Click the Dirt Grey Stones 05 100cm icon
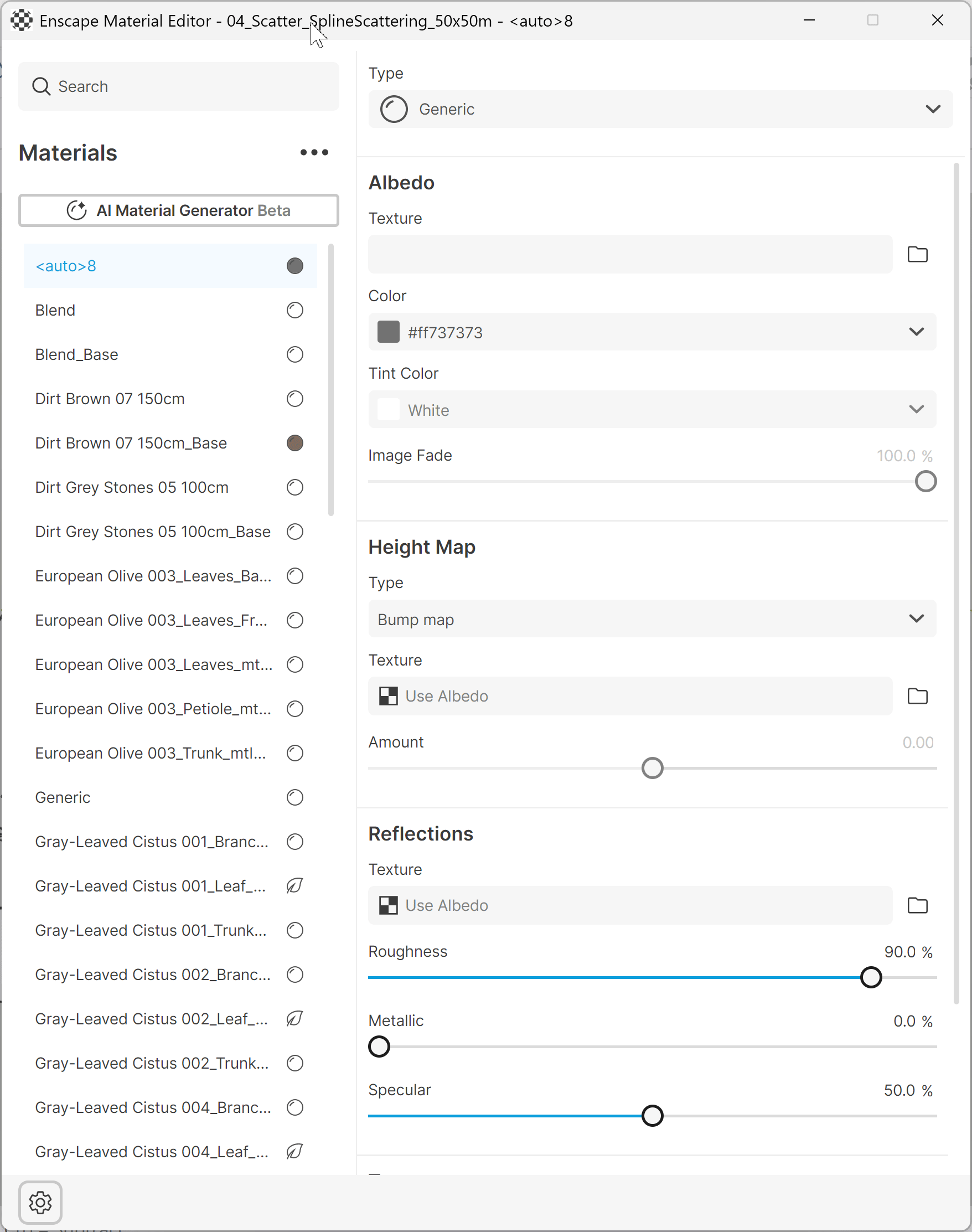The height and width of the screenshot is (1232, 972). click(295, 487)
